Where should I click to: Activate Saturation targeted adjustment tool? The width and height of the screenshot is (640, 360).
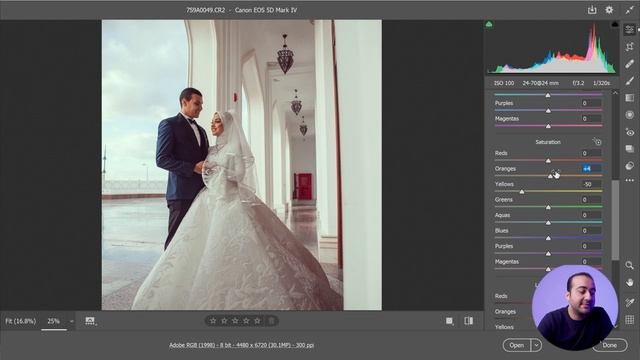[x=597, y=142]
